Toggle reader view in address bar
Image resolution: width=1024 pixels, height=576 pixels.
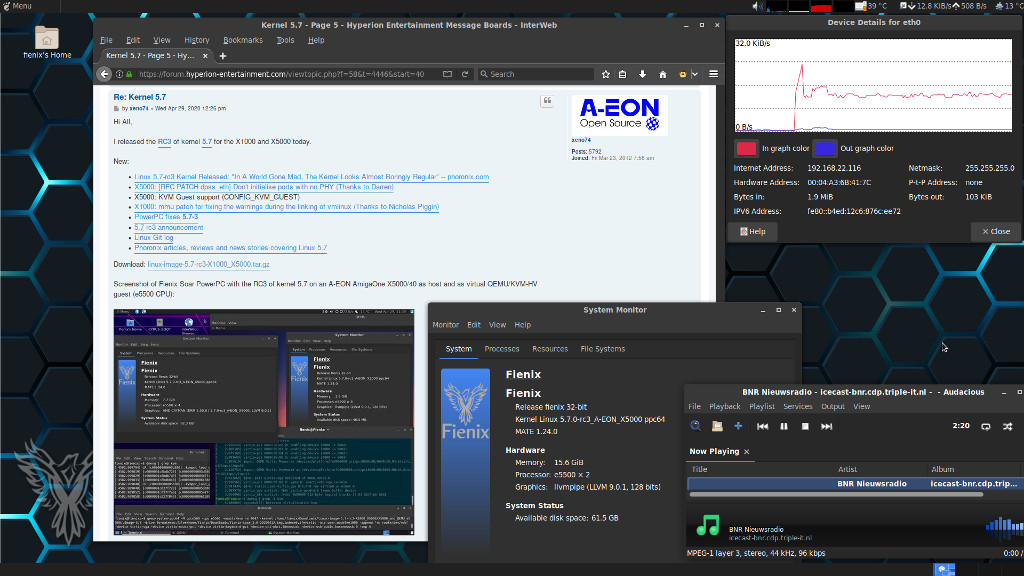[x=447, y=74]
